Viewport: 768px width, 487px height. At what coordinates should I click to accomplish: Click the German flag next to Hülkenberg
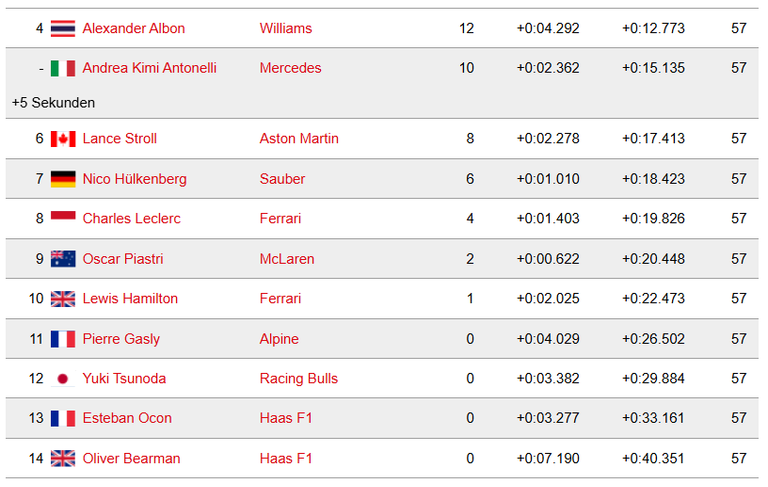(x=63, y=179)
